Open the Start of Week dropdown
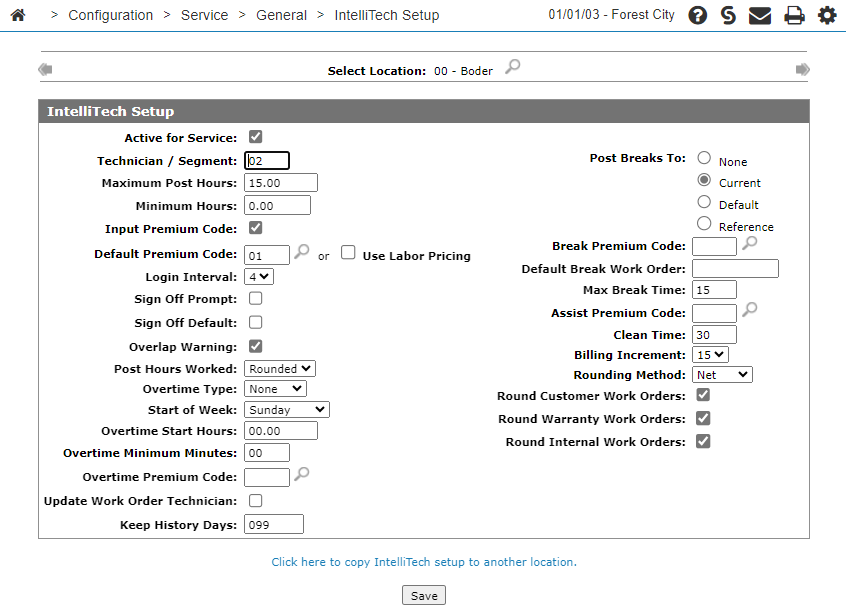 286,410
